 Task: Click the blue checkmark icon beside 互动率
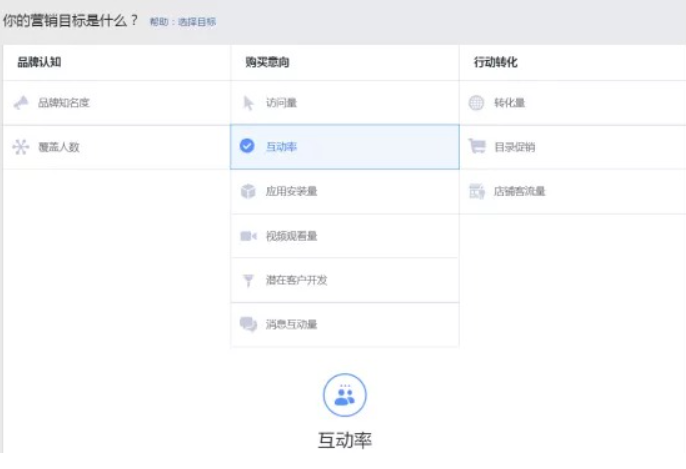coord(247,146)
